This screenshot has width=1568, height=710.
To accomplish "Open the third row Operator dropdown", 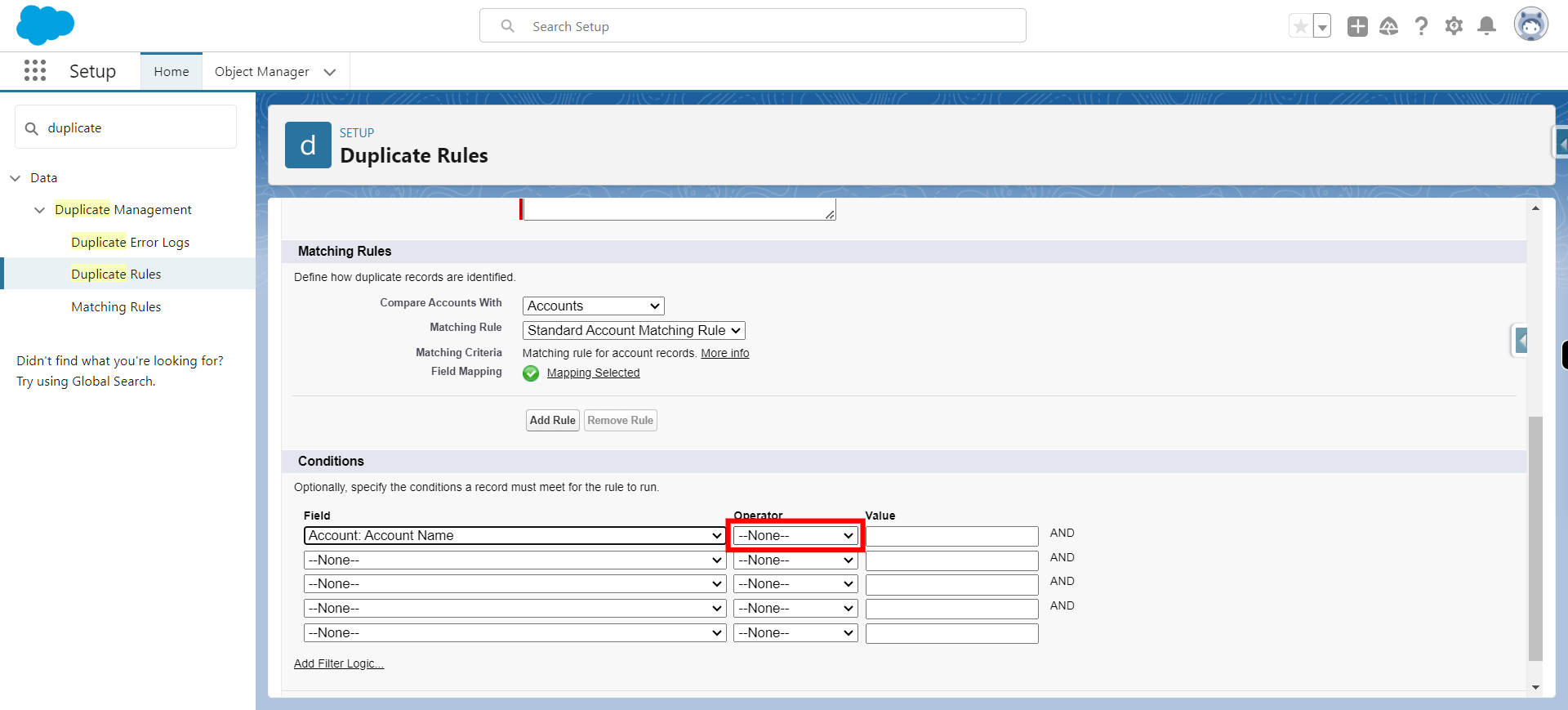I will [795, 584].
